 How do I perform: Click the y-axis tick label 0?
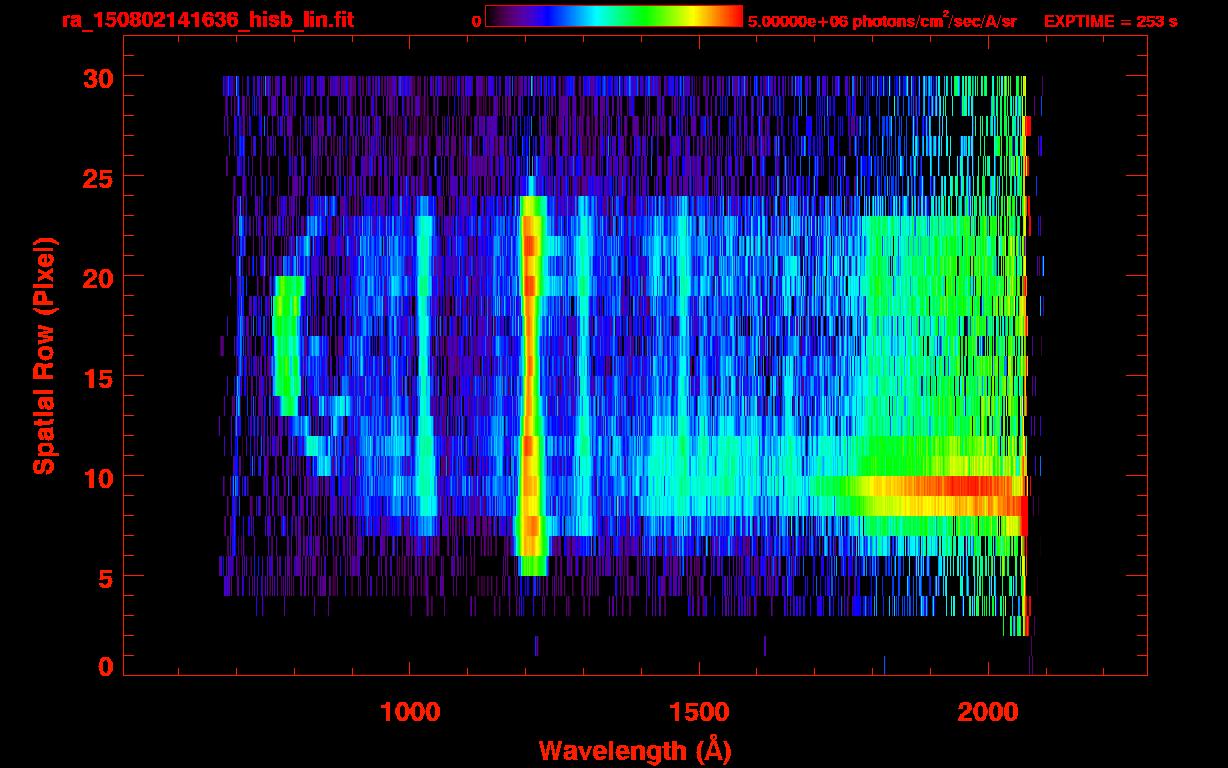tap(105, 666)
